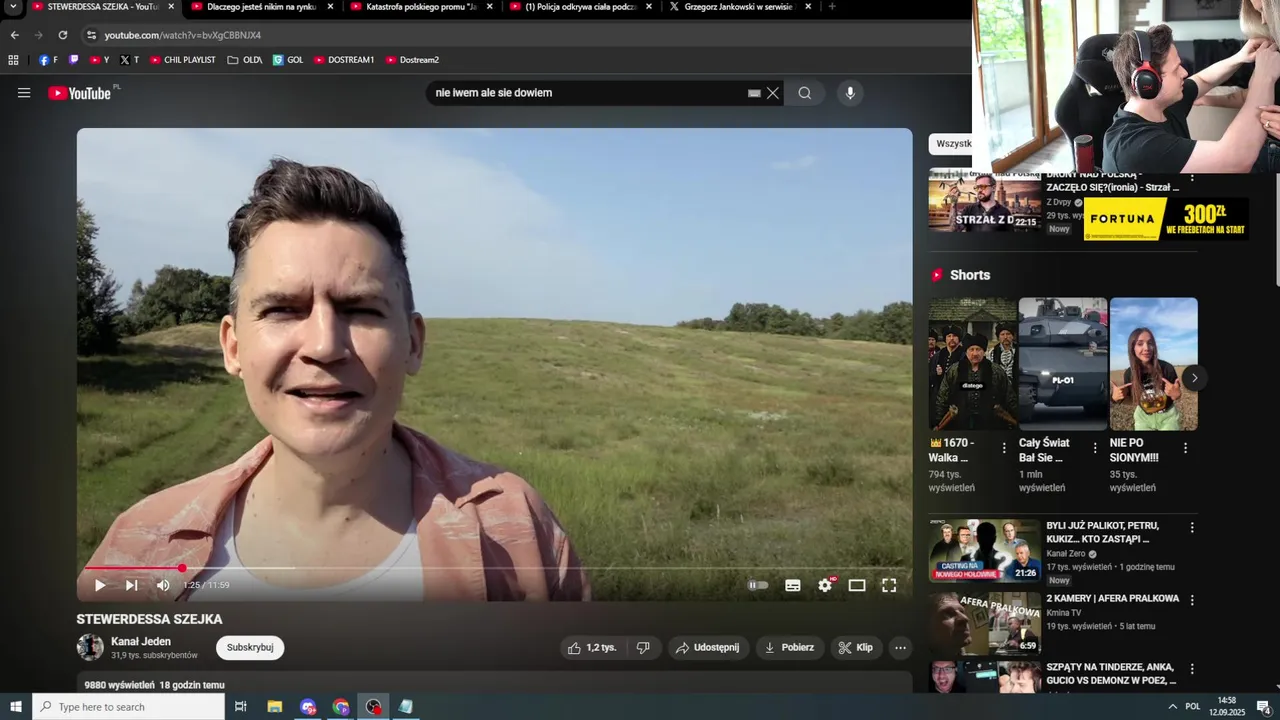The width and height of the screenshot is (1280, 720).
Task: Open the Facebook 'F' bookmark
Action: (x=48, y=60)
